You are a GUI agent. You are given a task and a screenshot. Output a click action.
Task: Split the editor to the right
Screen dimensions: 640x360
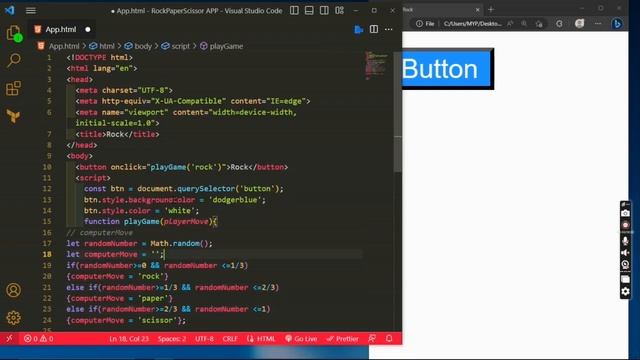tap(374, 29)
